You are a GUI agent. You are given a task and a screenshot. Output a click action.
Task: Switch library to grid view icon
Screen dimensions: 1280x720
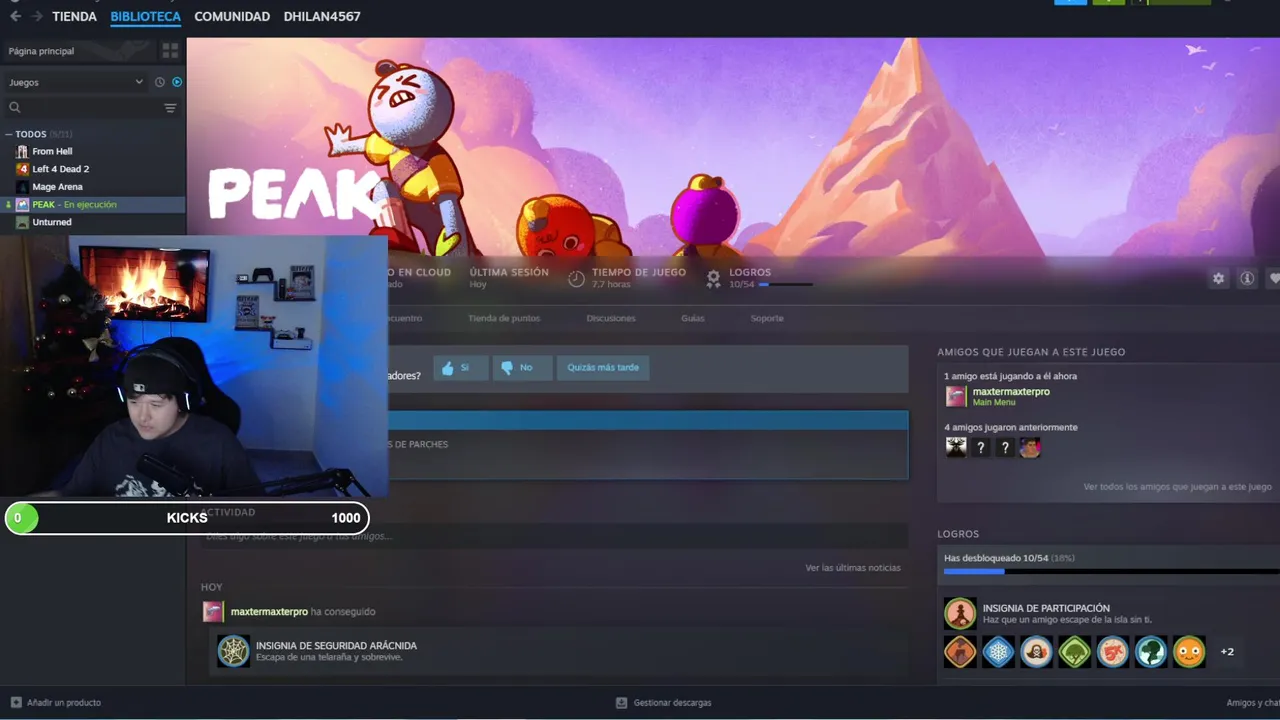[170, 51]
